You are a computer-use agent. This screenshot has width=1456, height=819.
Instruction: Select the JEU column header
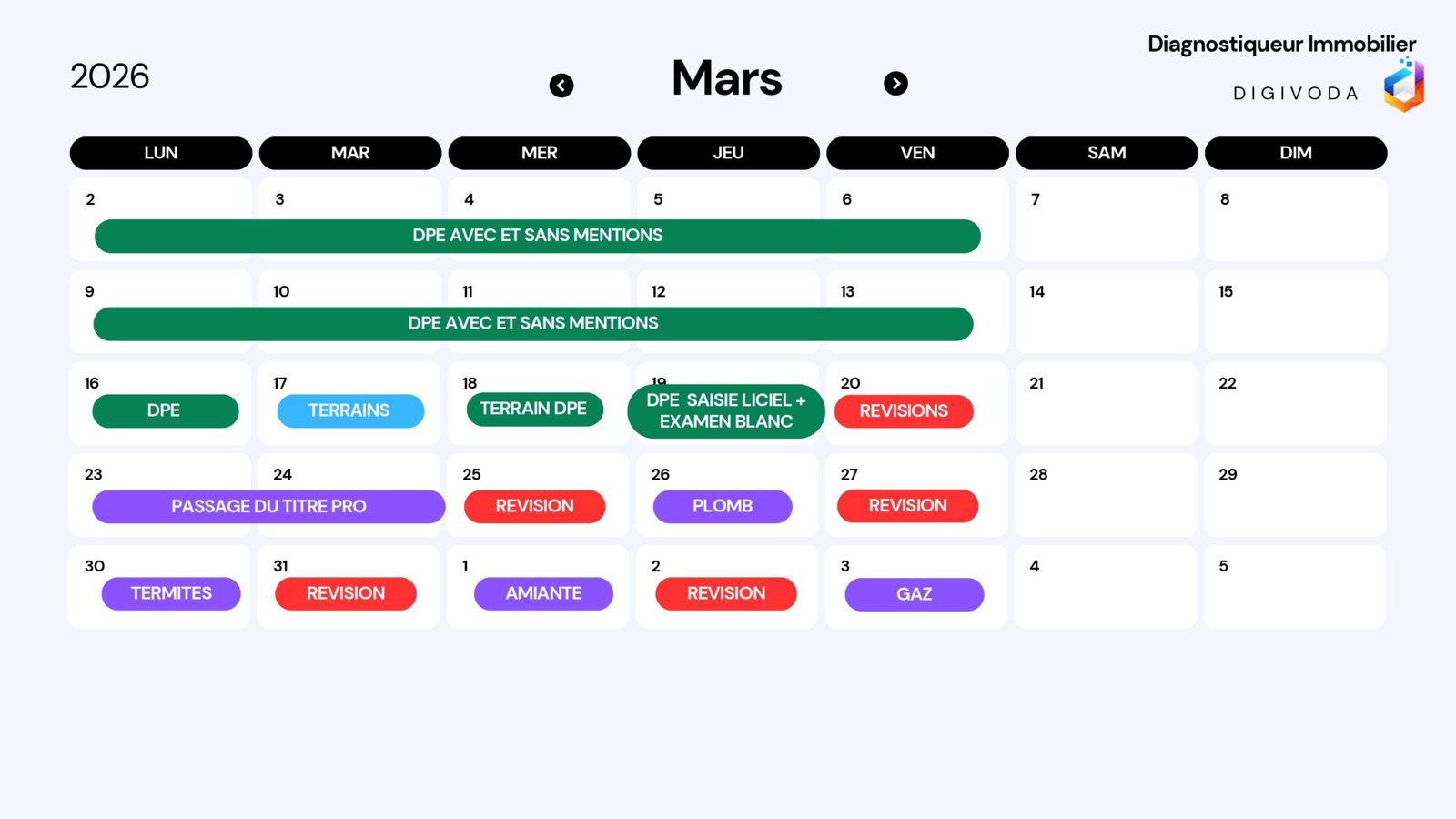coord(728,153)
